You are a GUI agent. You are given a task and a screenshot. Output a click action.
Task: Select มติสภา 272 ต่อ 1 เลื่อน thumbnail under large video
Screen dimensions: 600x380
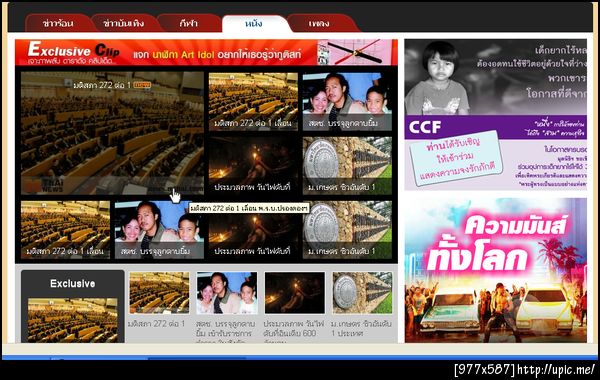(x=65, y=230)
